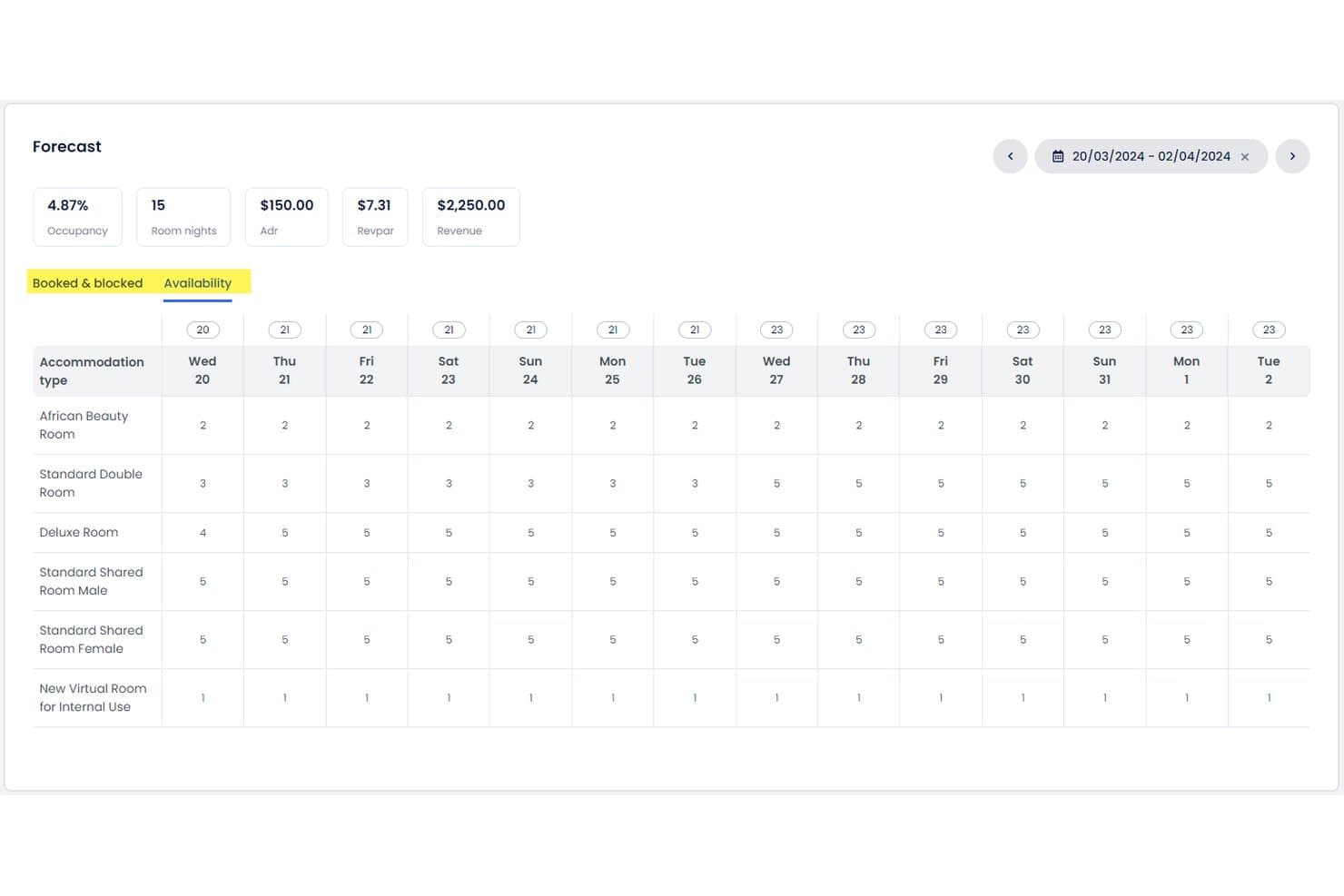This screenshot has width=1344, height=896.
Task: Select the Fri 22 column header
Action: (367, 370)
